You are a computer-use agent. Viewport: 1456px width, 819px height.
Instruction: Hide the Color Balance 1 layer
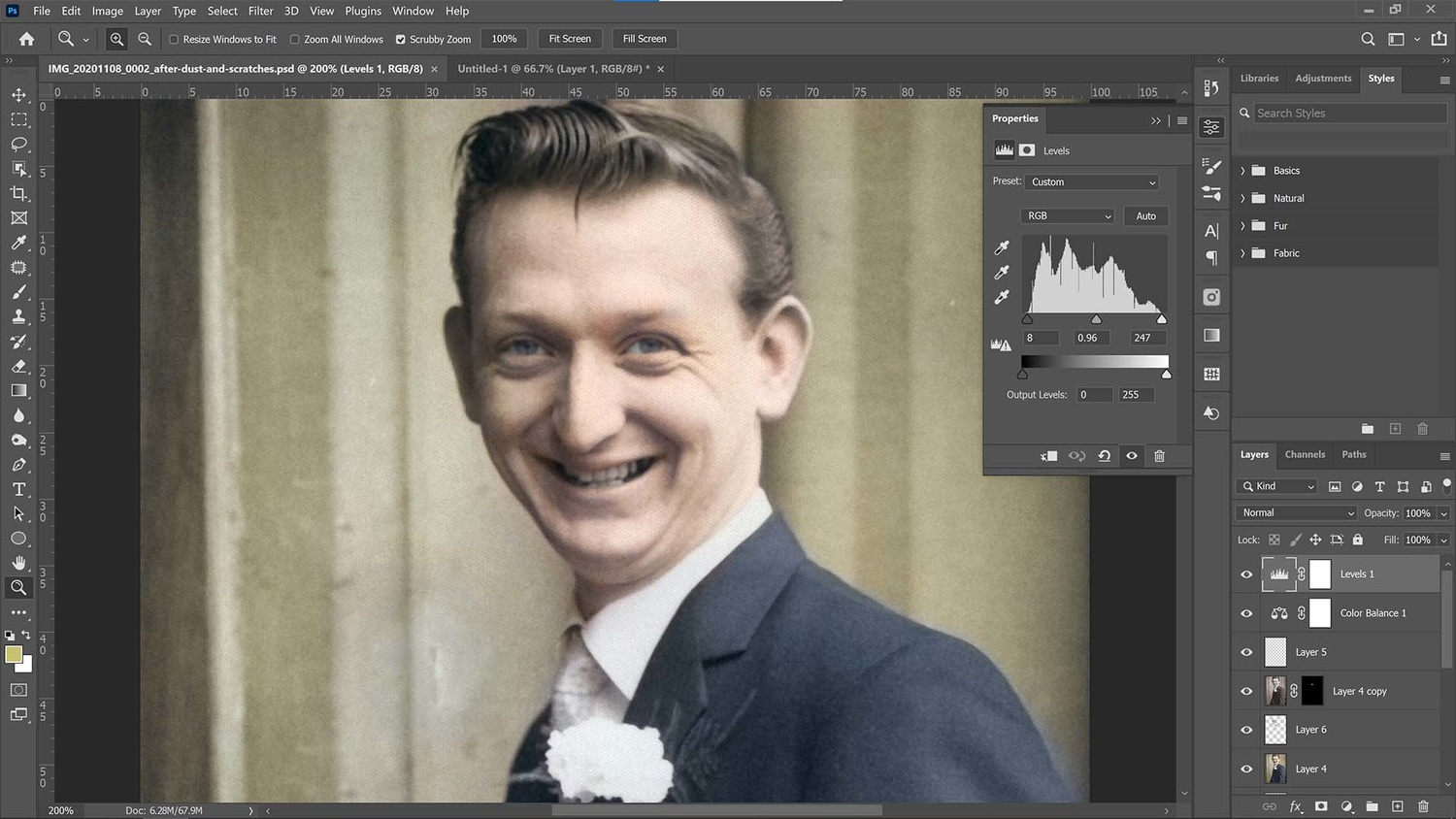tap(1246, 612)
